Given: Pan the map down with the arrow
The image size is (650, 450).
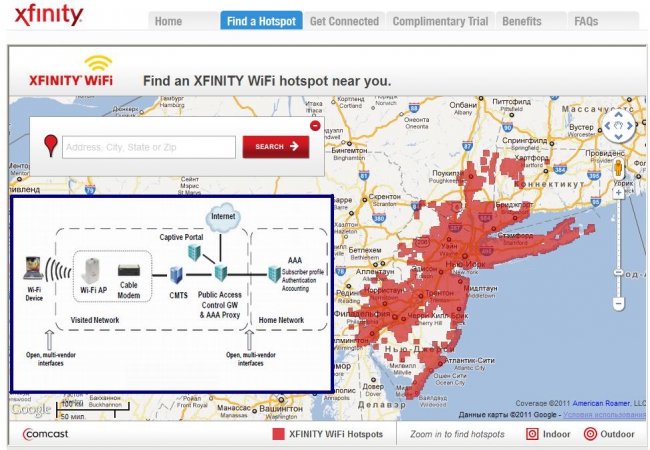Looking at the screenshot, I should [618, 137].
